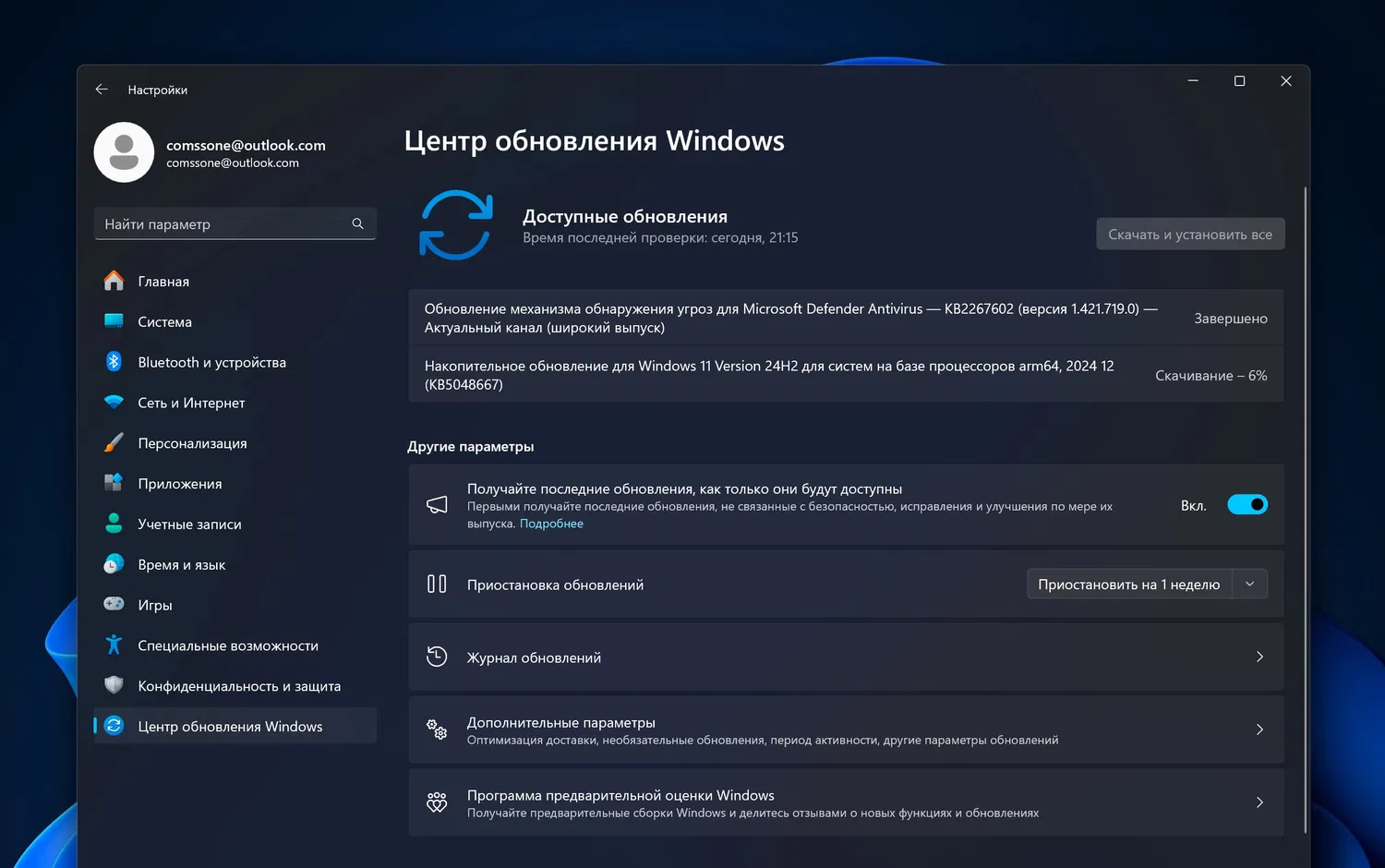Select Специальные возможности in sidebar
Screen dimensions: 1385x868
pyautogui.click(x=235, y=645)
